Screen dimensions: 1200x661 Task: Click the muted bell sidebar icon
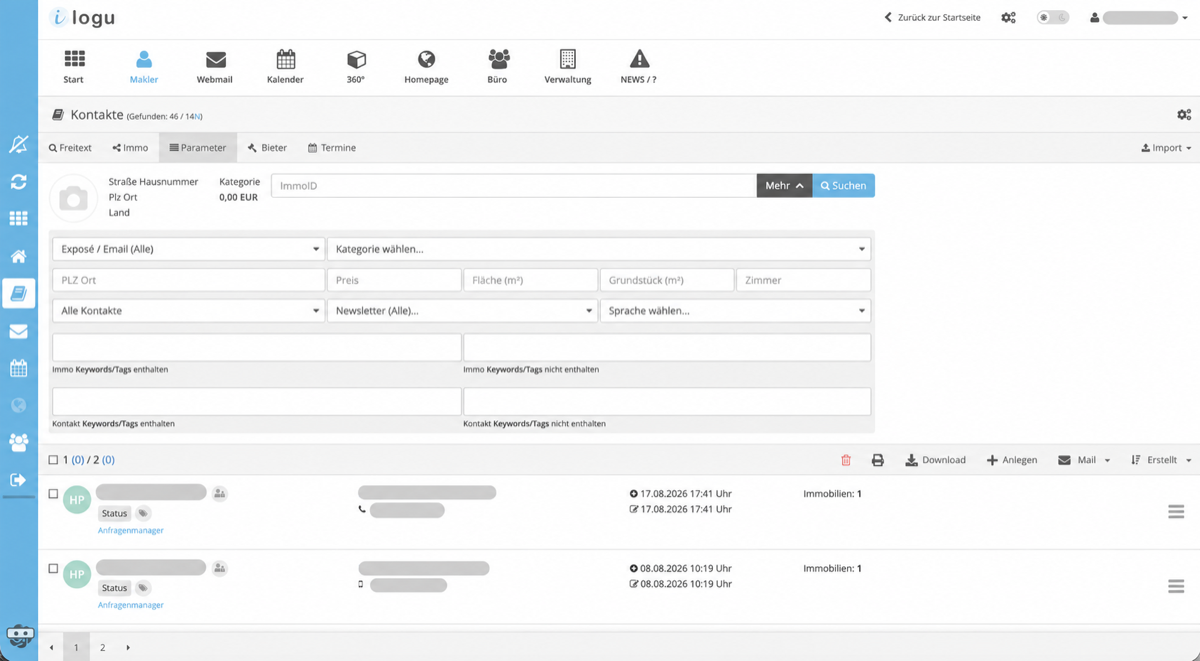(18, 145)
